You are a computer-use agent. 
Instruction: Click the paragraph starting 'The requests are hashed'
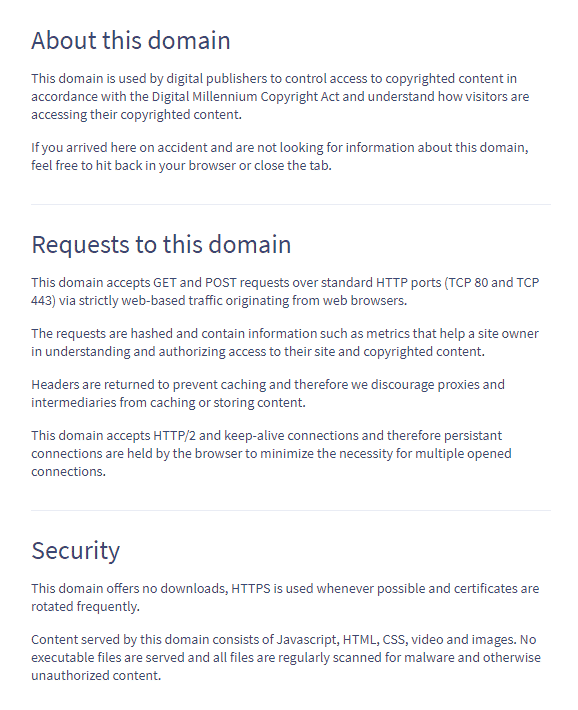[x=284, y=342]
